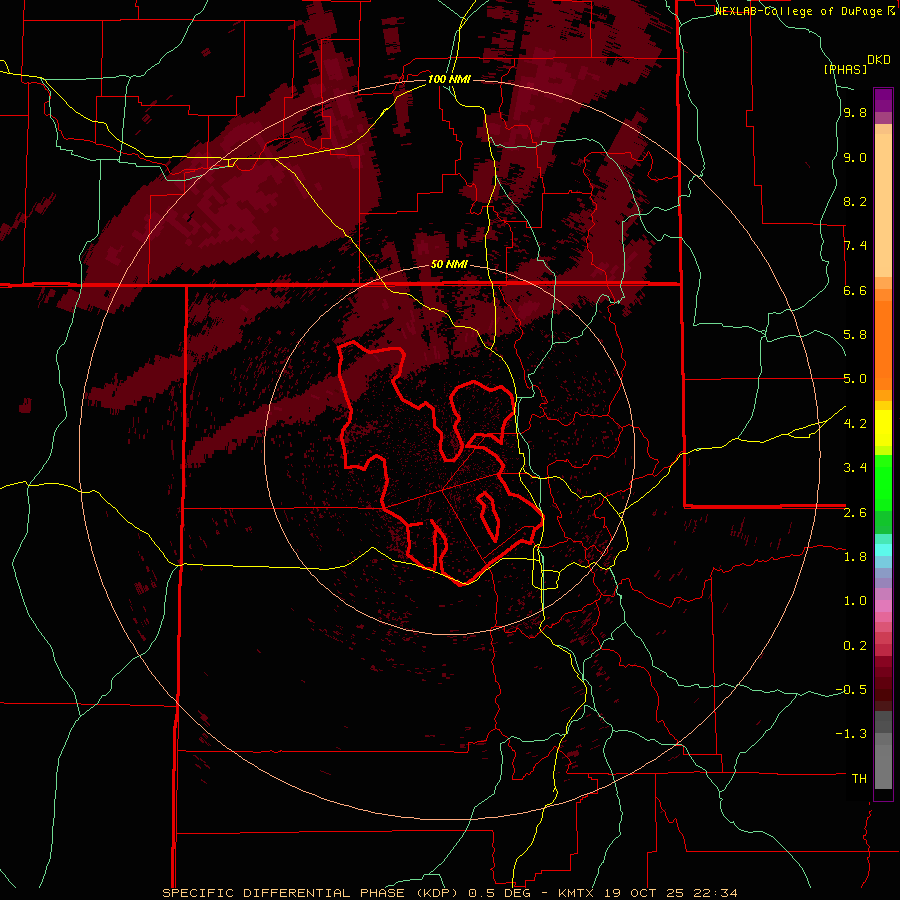Click the 5.0 value on color scale
Image resolution: width=900 pixels, height=900 pixels.
855,379
